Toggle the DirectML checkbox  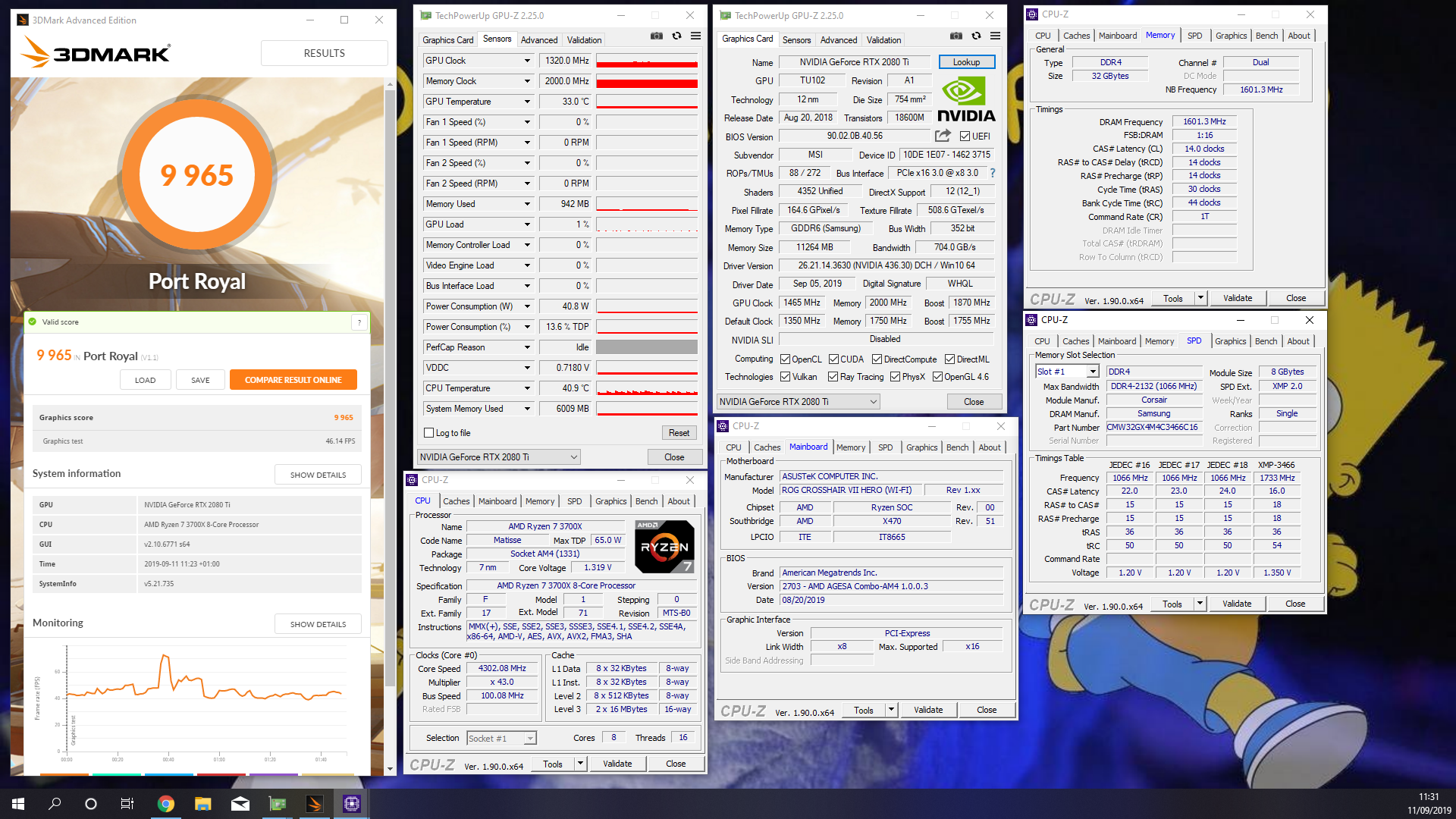tap(949, 359)
